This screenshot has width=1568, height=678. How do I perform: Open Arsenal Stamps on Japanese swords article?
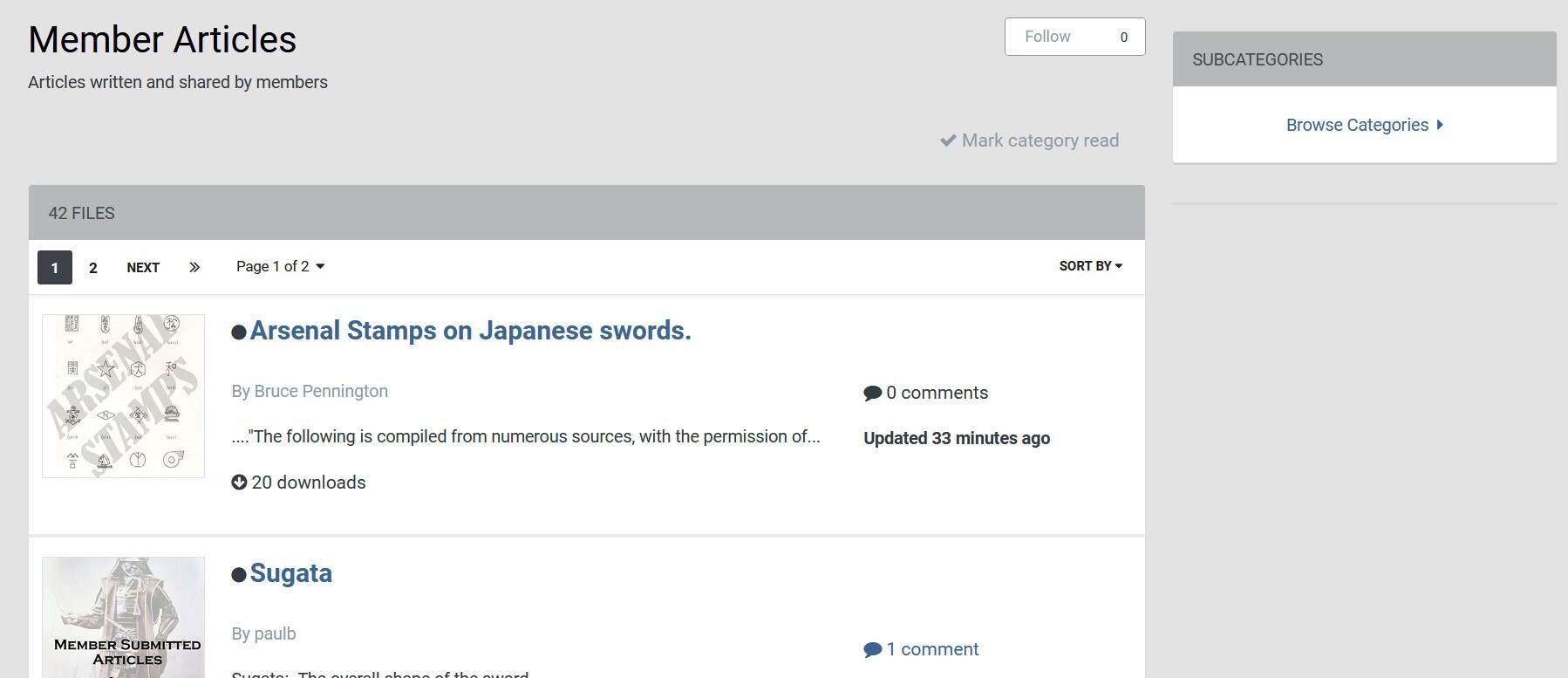(470, 331)
